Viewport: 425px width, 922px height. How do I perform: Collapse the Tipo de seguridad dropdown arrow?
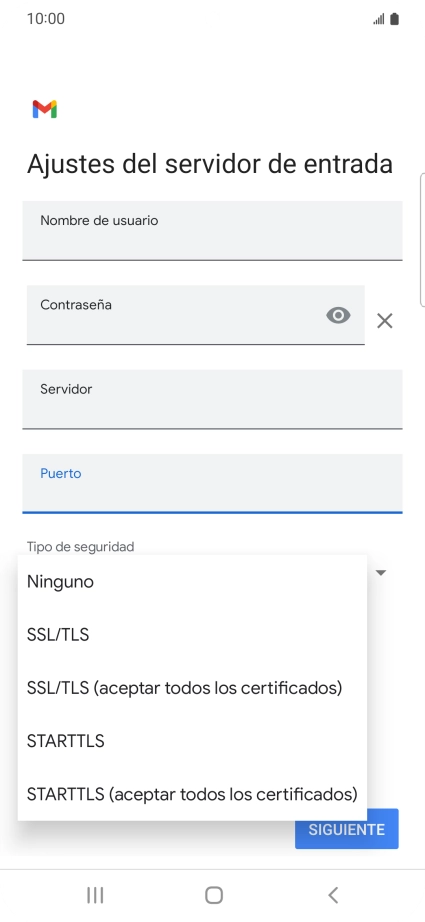coord(381,572)
